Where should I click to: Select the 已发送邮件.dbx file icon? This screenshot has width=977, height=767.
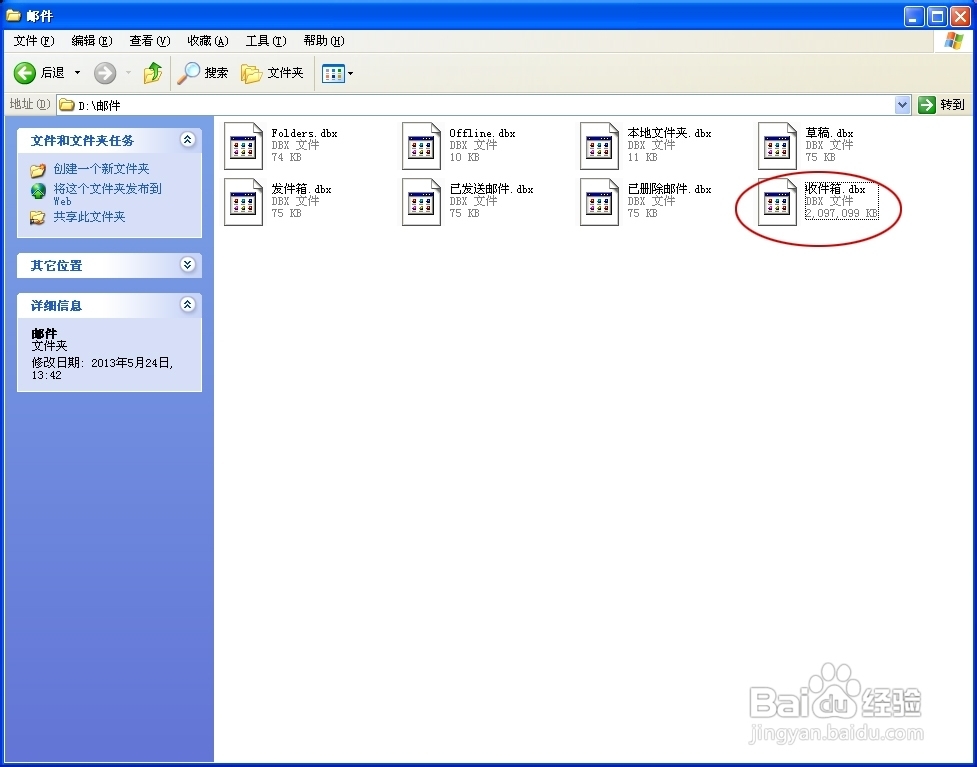click(420, 201)
